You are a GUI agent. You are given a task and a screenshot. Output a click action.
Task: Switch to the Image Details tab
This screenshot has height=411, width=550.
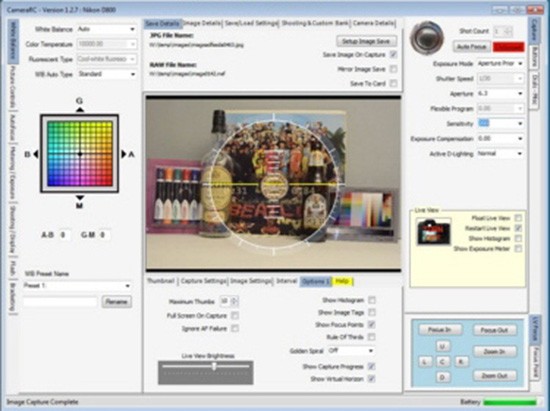(x=202, y=23)
